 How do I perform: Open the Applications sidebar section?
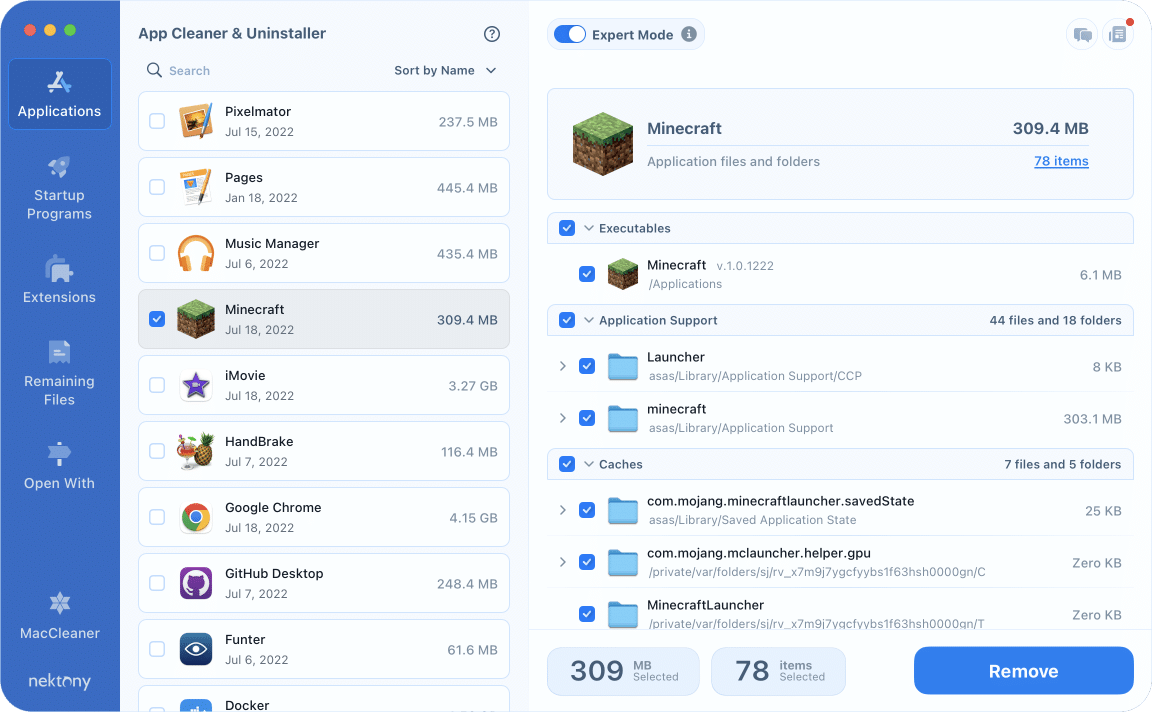coord(60,94)
